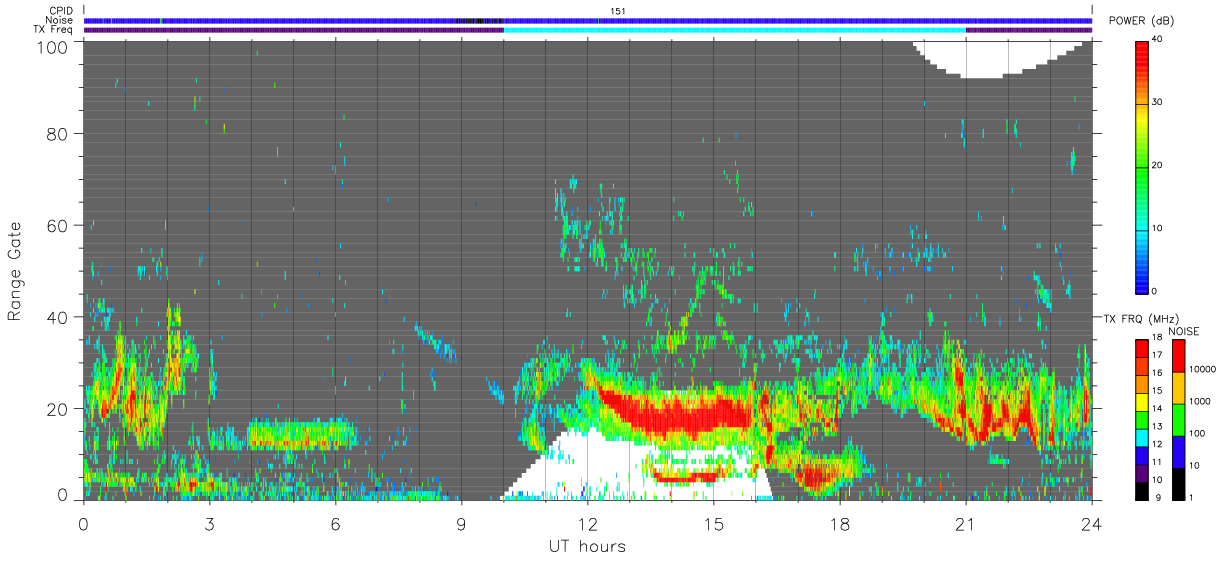Viewport: 1228px width, 567px height.
Task: Click the 6 tick label on the UT axis
Action: 336,523
